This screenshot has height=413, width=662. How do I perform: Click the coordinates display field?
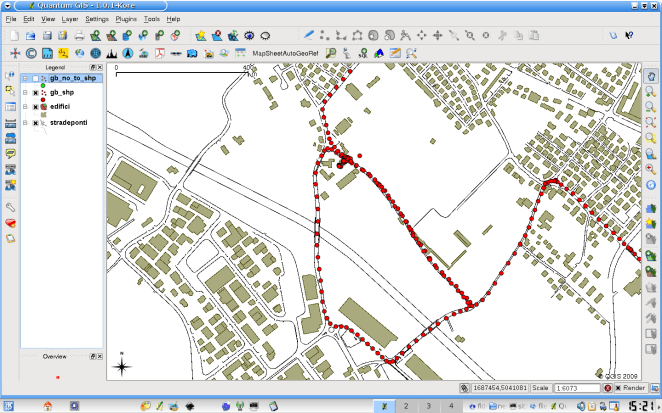point(499,388)
